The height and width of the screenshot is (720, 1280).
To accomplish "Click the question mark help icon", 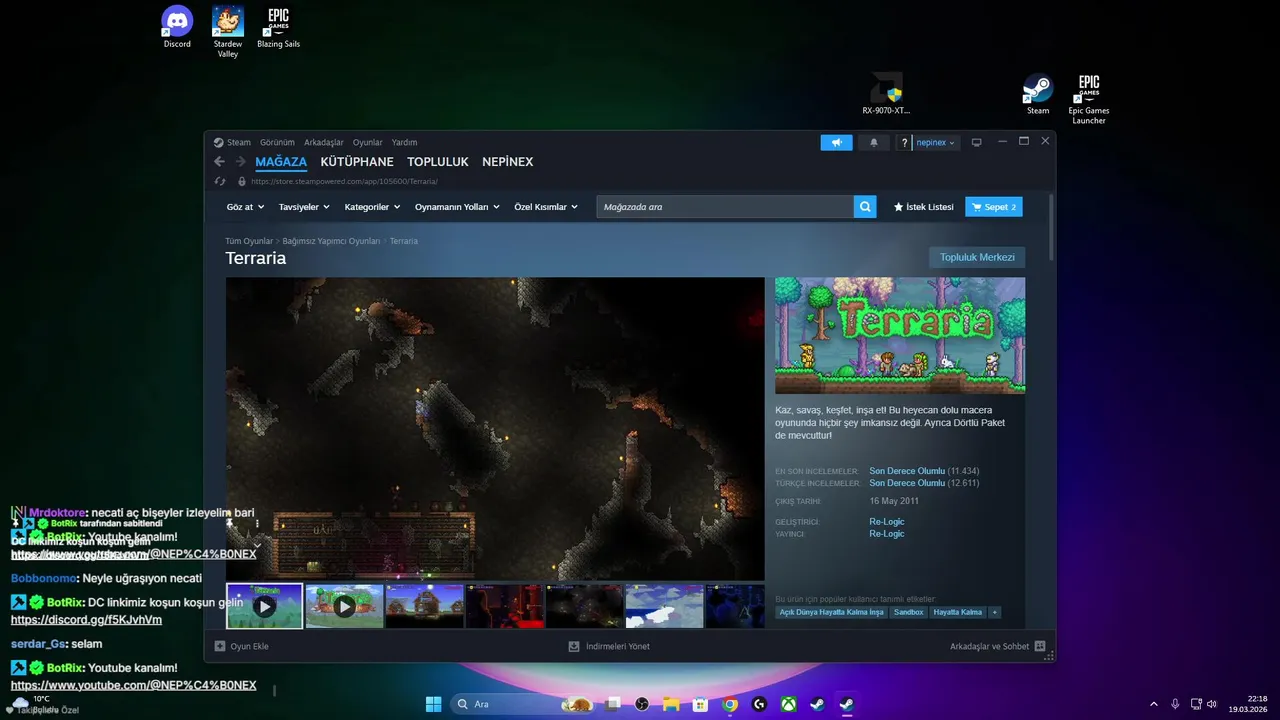I will (x=904, y=143).
